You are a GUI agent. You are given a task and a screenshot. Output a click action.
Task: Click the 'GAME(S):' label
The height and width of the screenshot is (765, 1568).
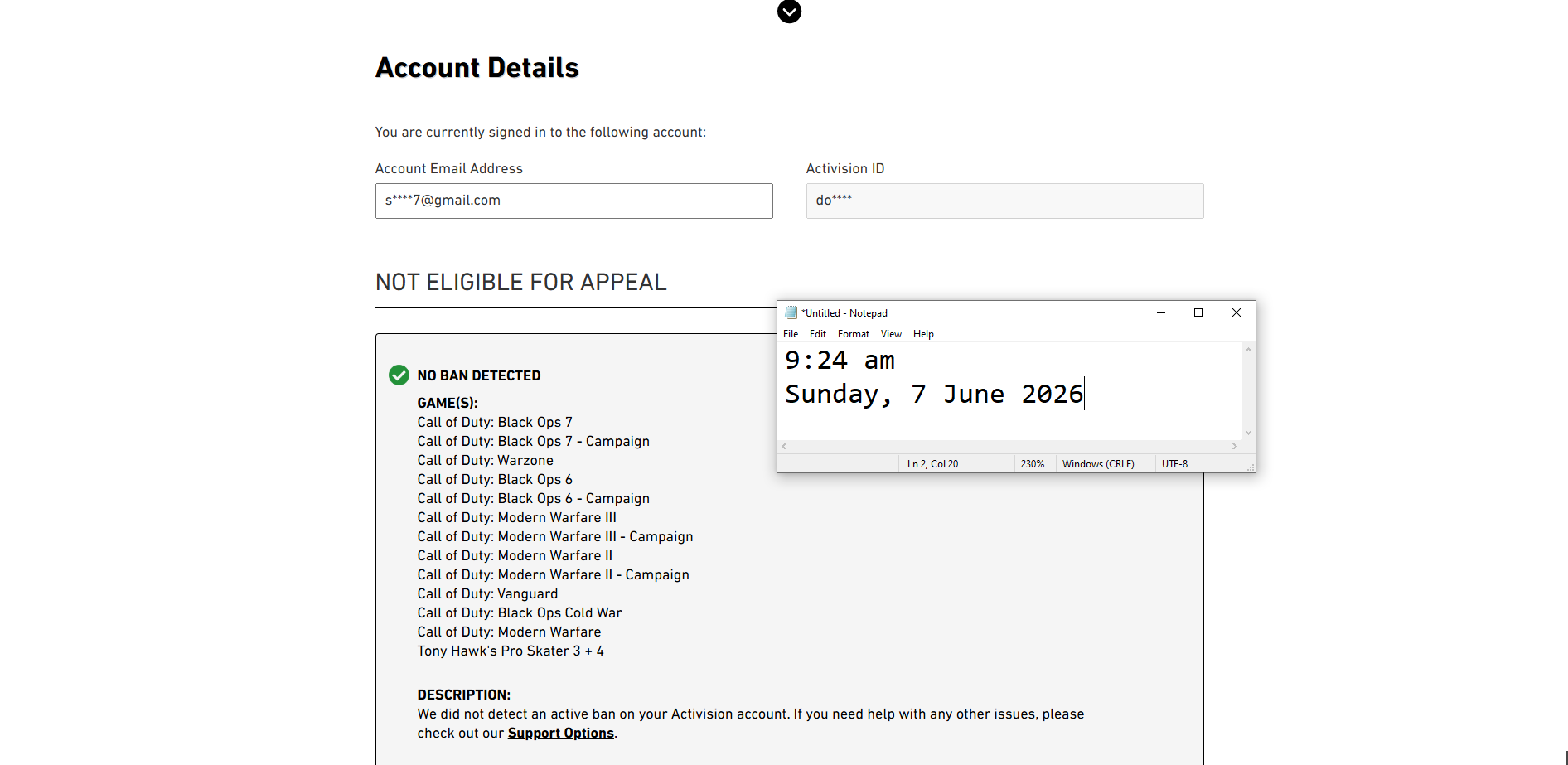448,403
